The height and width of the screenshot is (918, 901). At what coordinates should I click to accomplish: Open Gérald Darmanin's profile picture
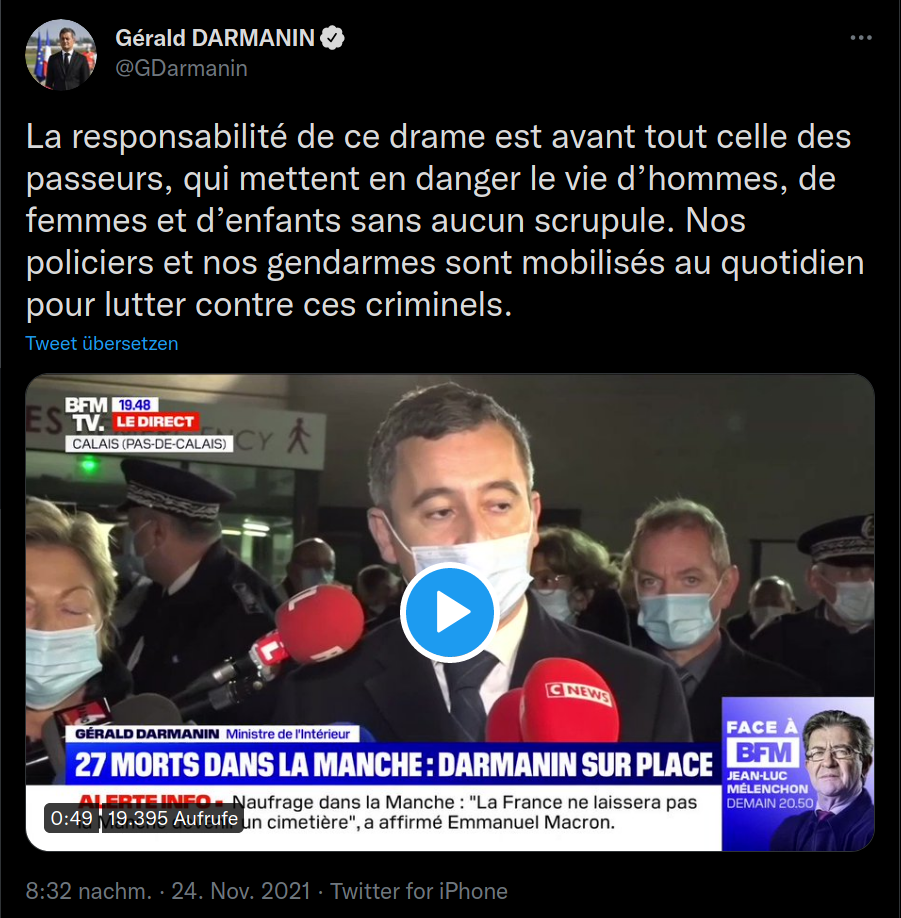(x=61, y=55)
